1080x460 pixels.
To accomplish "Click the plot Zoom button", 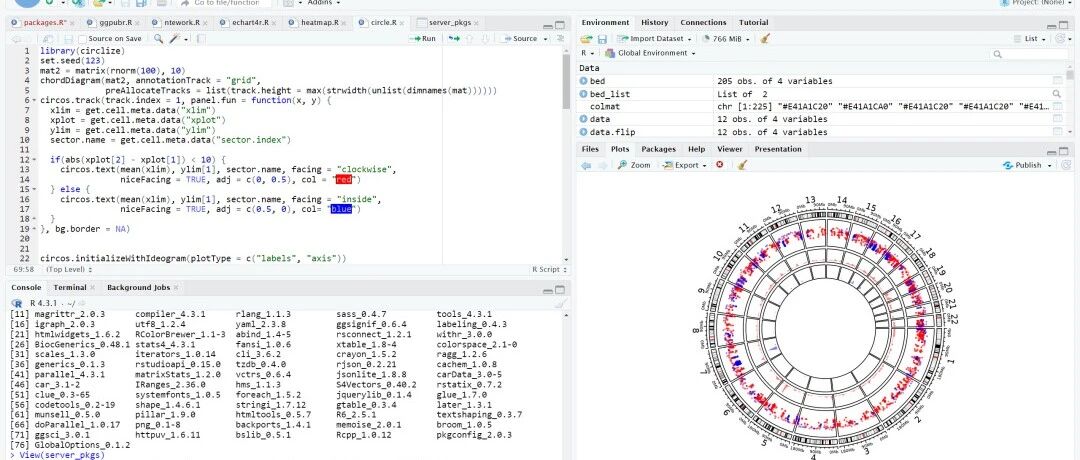I will pyautogui.click(x=634, y=165).
